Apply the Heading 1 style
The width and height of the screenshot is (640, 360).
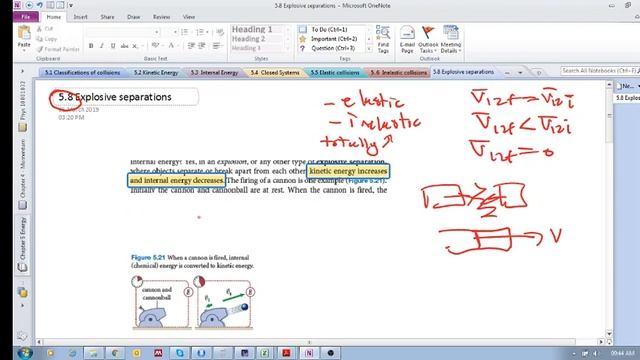pos(252,29)
